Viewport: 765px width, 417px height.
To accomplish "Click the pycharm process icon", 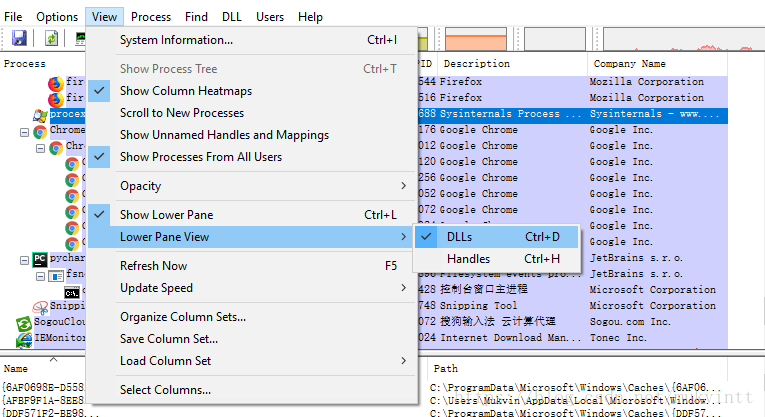I will [x=40, y=259].
